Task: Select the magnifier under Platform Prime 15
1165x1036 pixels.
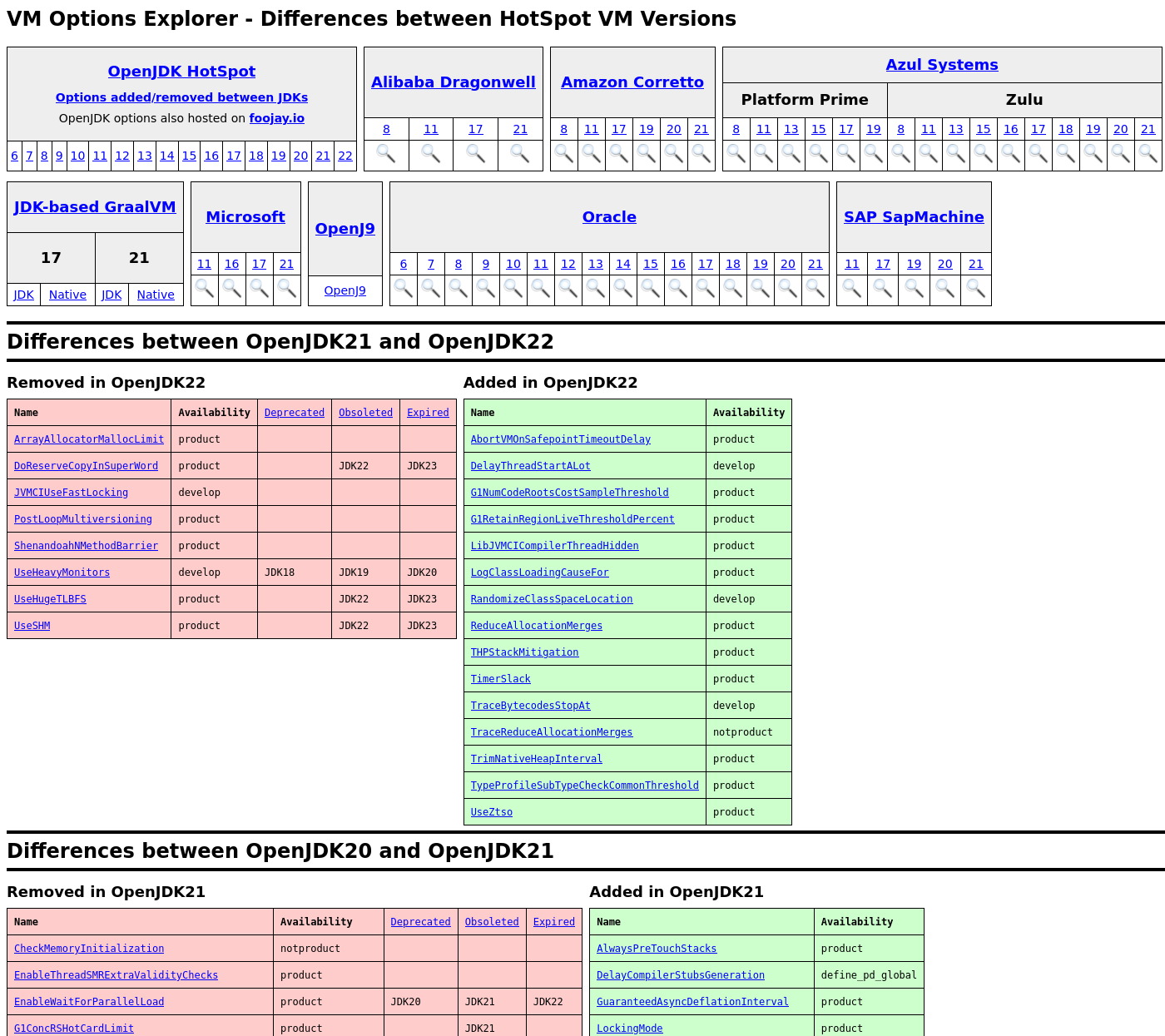Action: pyautogui.click(x=819, y=154)
